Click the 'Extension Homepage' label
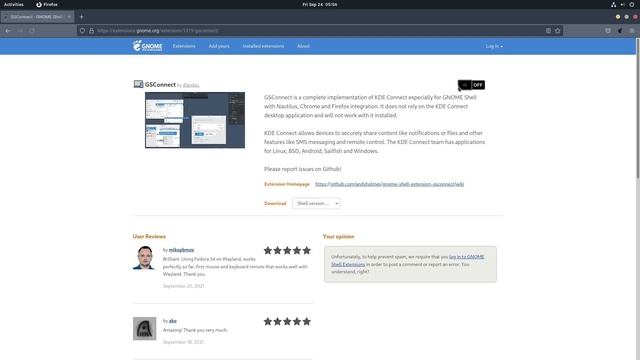 (287, 184)
